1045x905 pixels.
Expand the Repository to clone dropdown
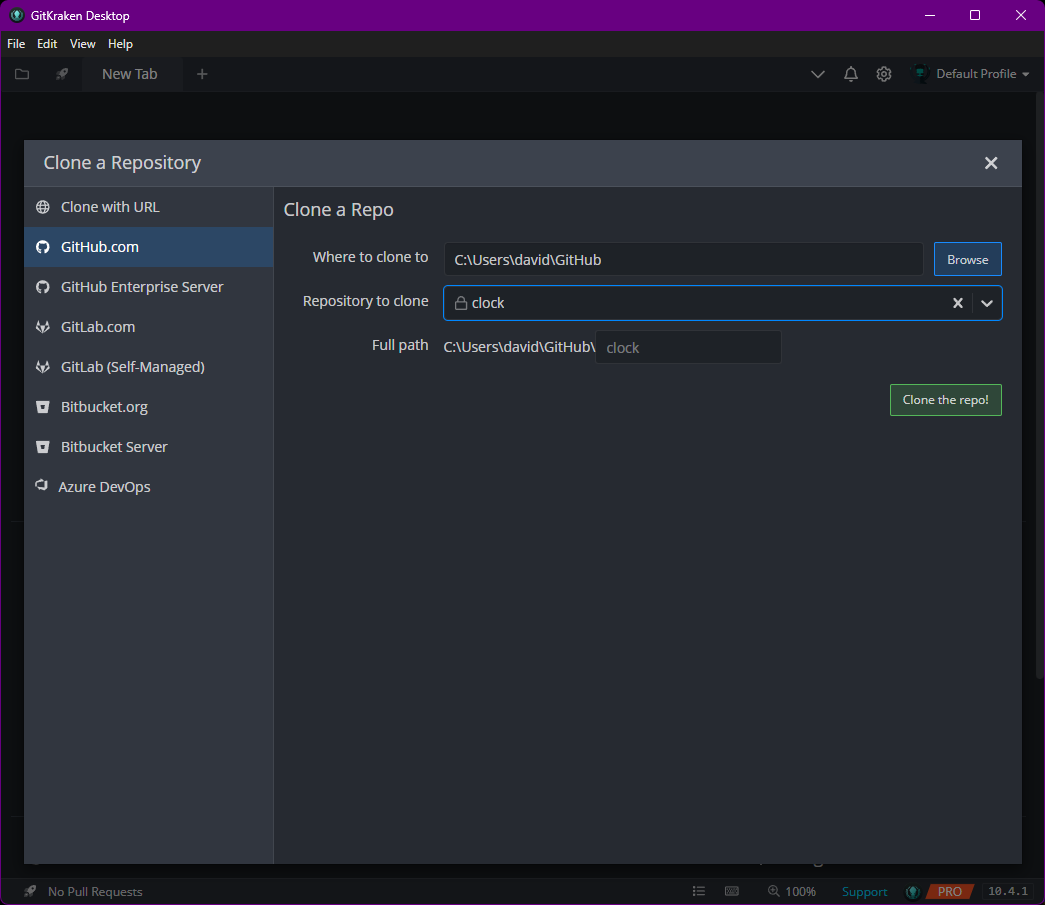(987, 303)
